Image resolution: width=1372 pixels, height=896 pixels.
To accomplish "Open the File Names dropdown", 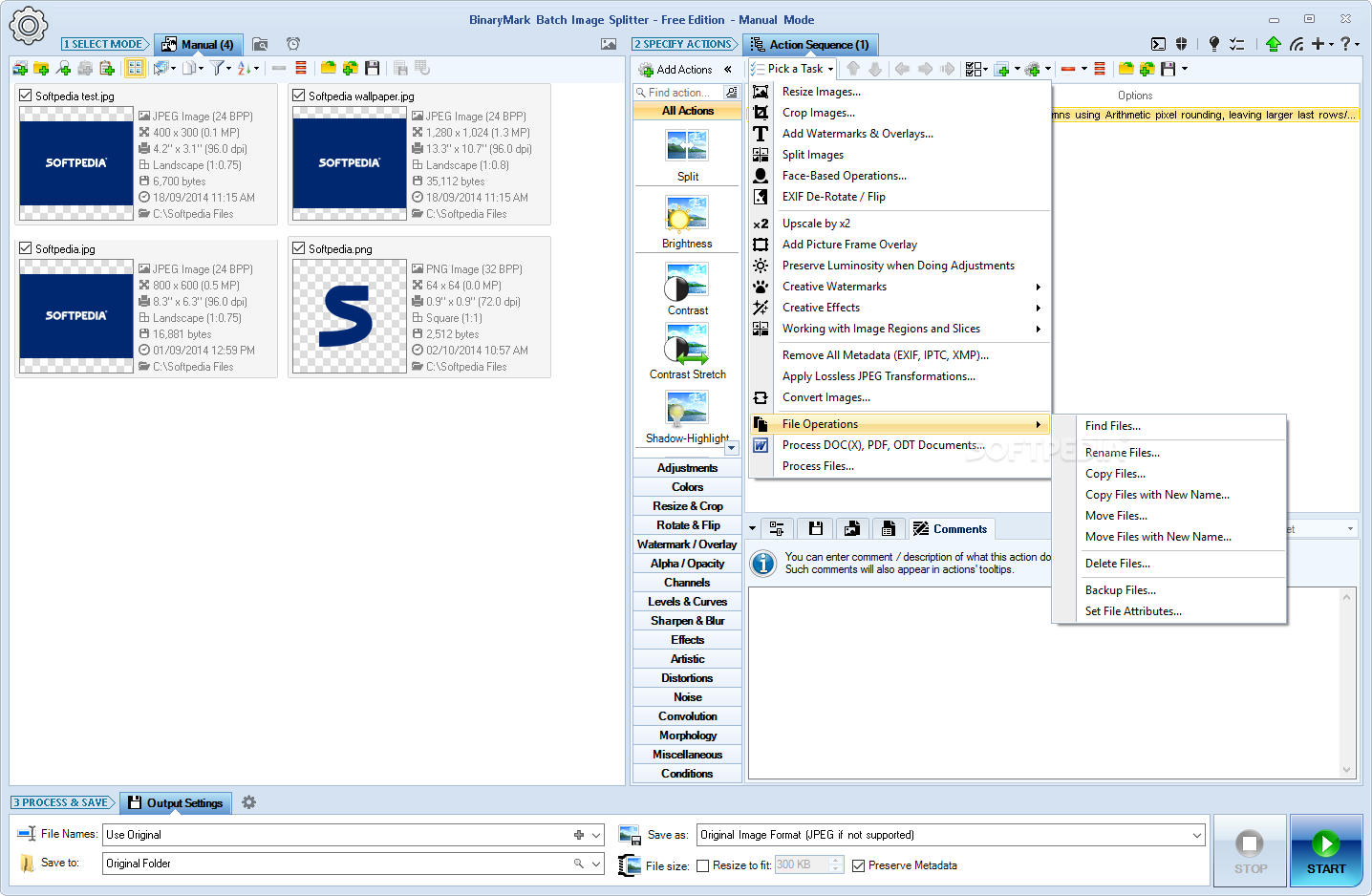I will point(596,835).
